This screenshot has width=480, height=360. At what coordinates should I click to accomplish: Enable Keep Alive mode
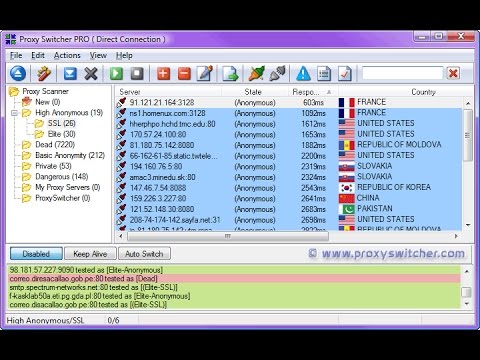(90, 254)
